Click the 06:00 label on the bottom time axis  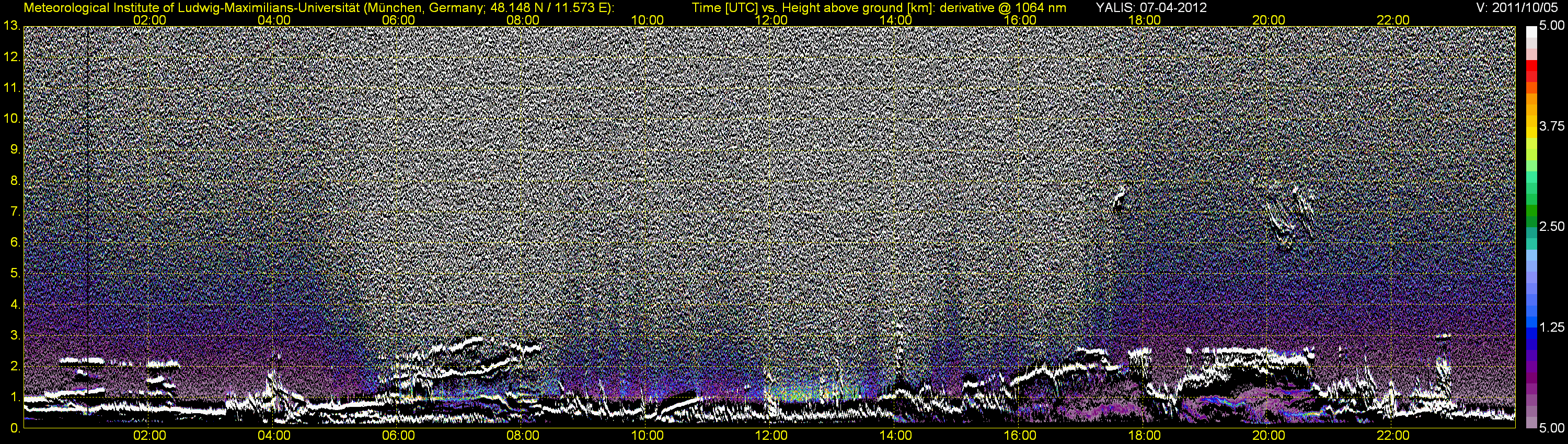[x=399, y=436]
